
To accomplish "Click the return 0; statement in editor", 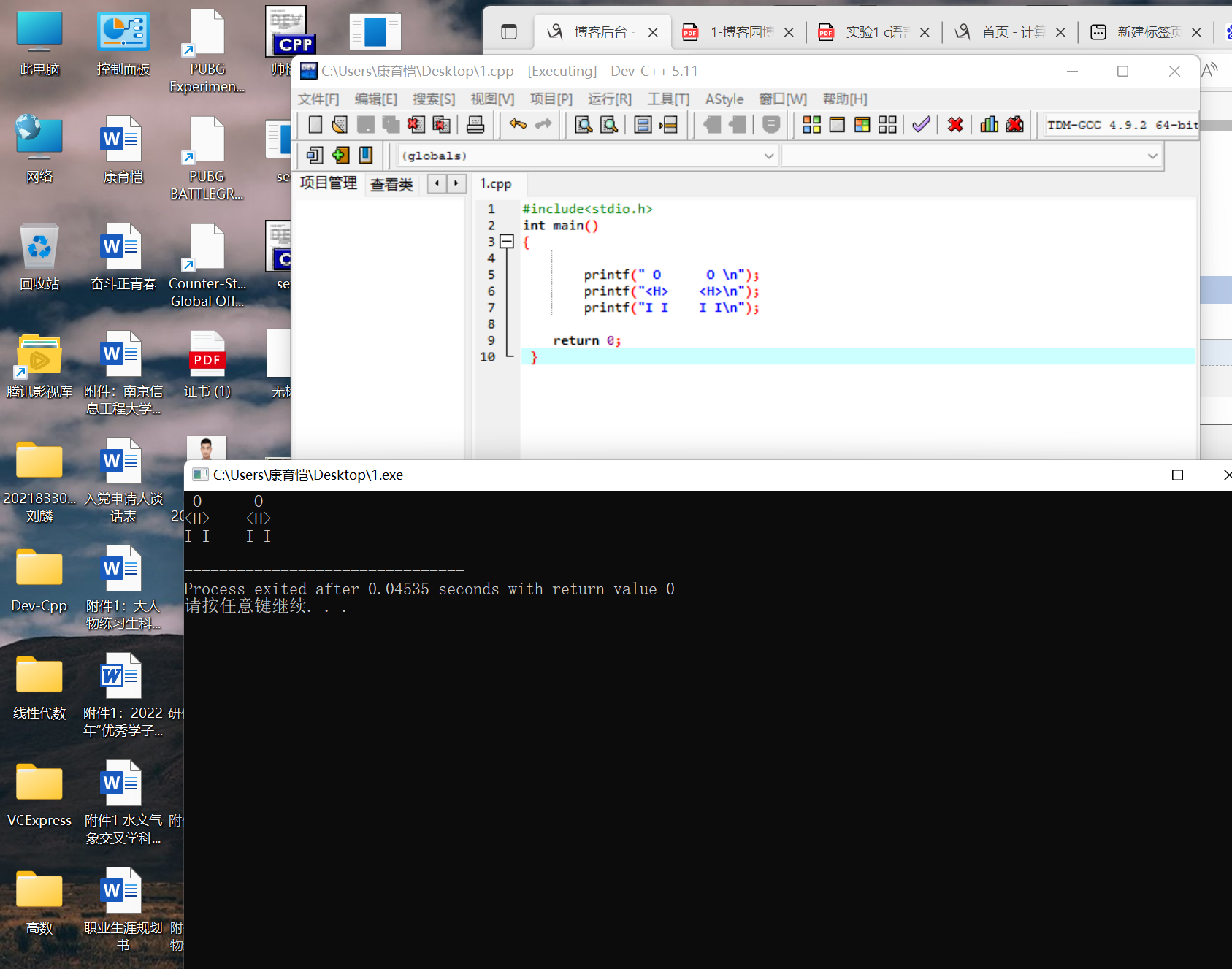I will [587, 341].
